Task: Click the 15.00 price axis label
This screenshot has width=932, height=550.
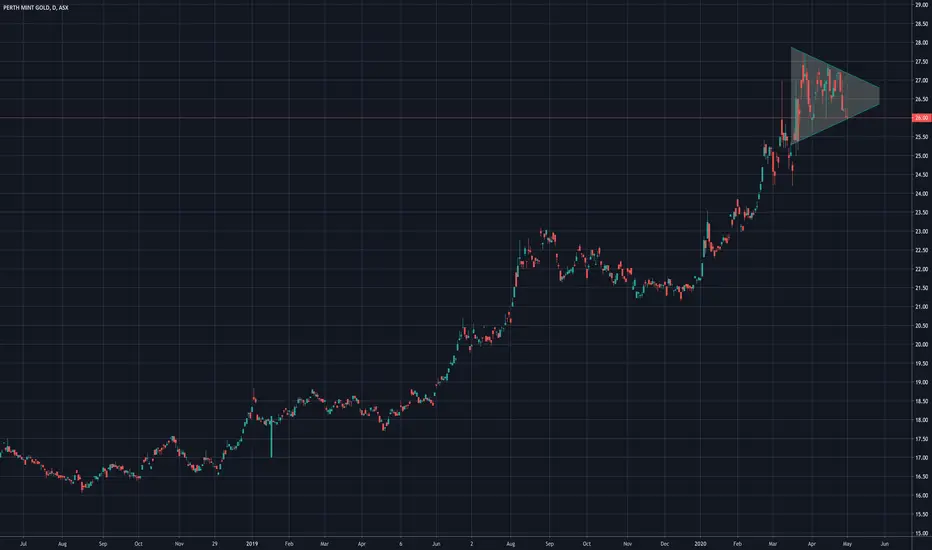Action: point(921,533)
